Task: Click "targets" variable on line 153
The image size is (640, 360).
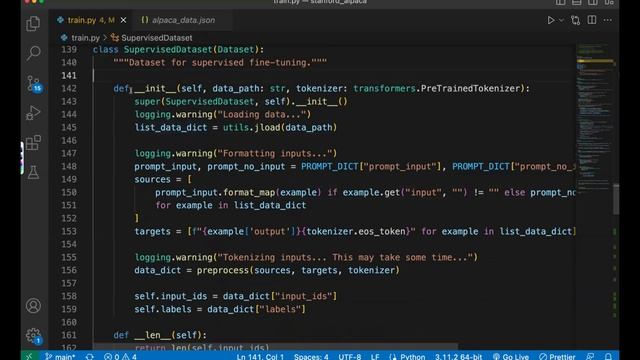Action: [x=152, y=231]
